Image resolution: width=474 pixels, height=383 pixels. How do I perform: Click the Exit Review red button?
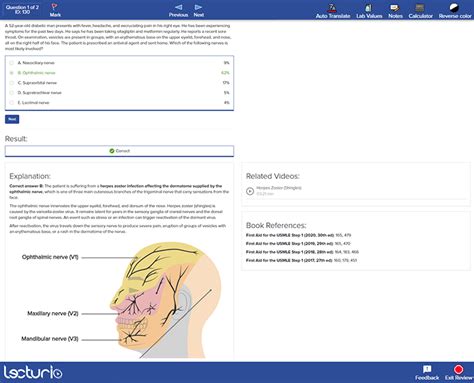(x=459, y=369)
